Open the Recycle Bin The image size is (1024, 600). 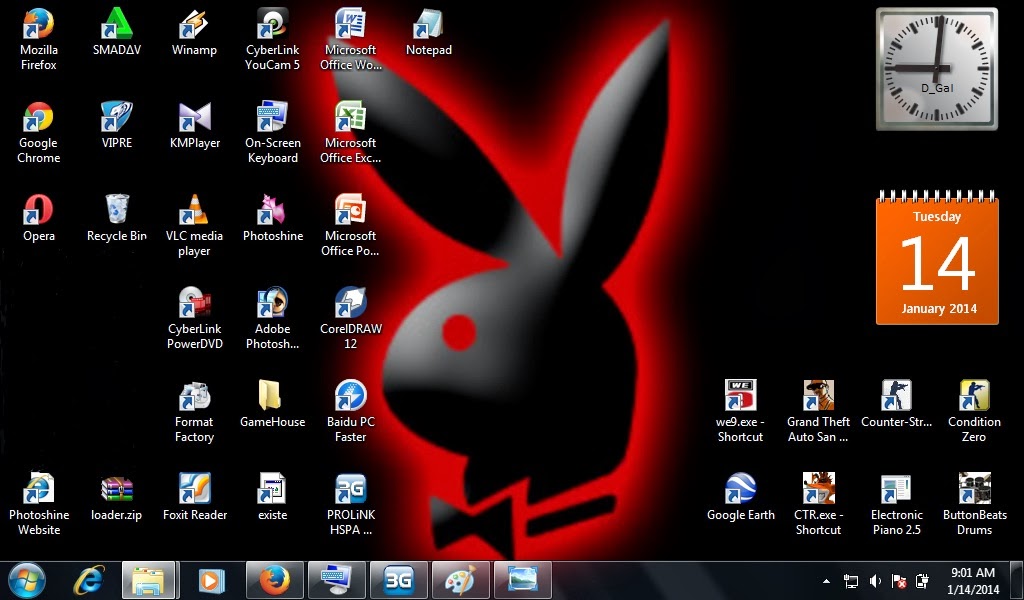[116, 210]
